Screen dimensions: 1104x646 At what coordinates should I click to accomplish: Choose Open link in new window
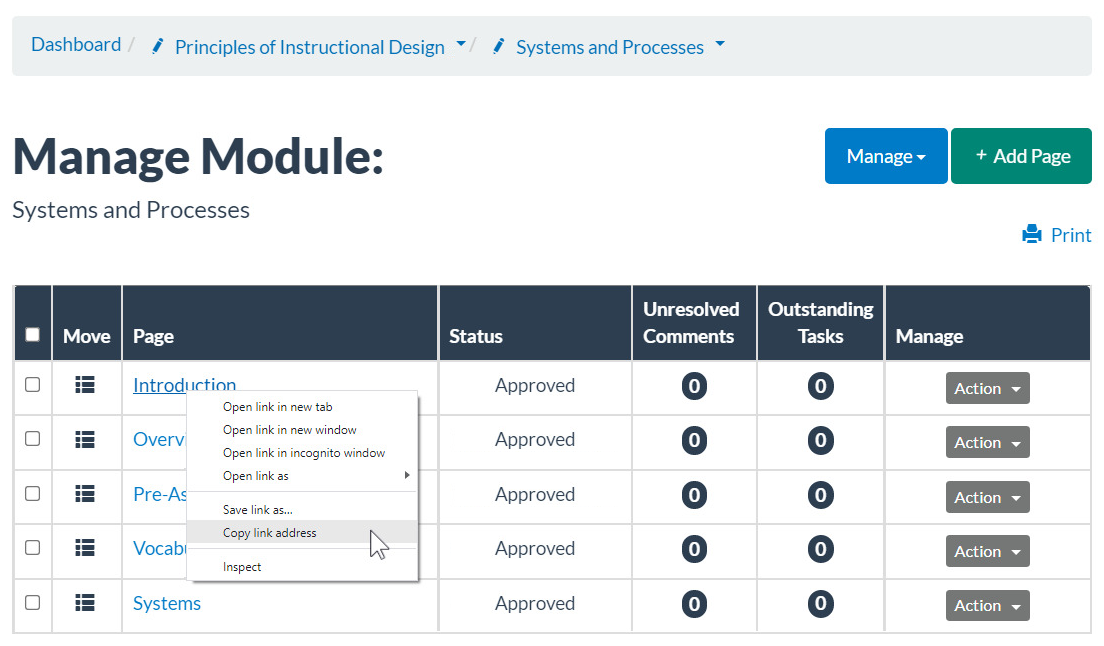pos(303,430)
